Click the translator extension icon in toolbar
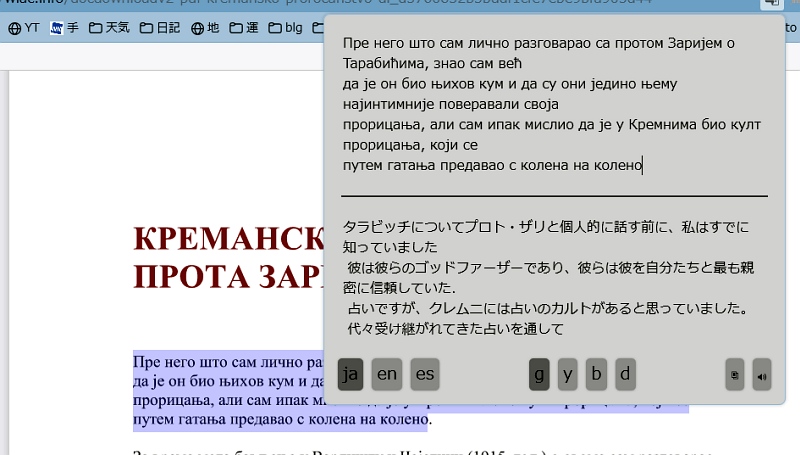 [770, 3]
